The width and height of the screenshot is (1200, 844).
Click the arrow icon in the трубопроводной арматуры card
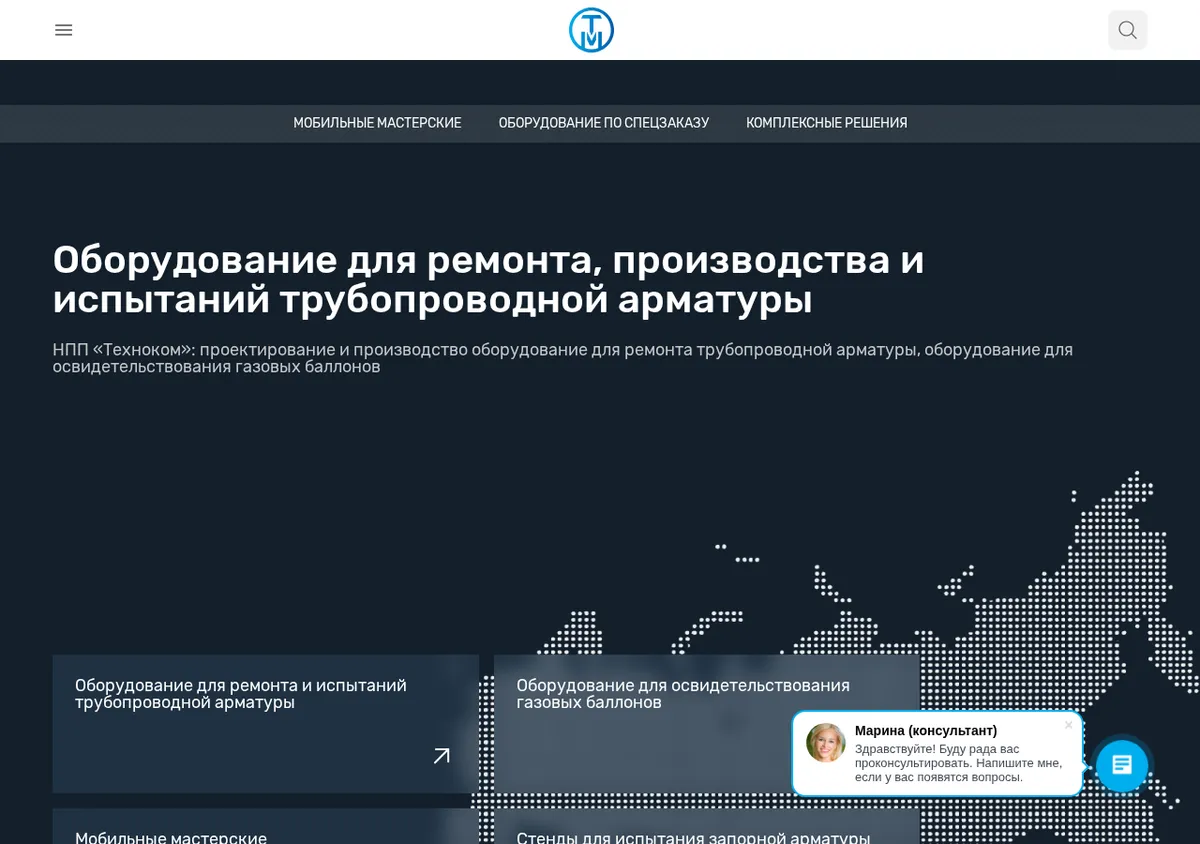click(x=441, y=756)
